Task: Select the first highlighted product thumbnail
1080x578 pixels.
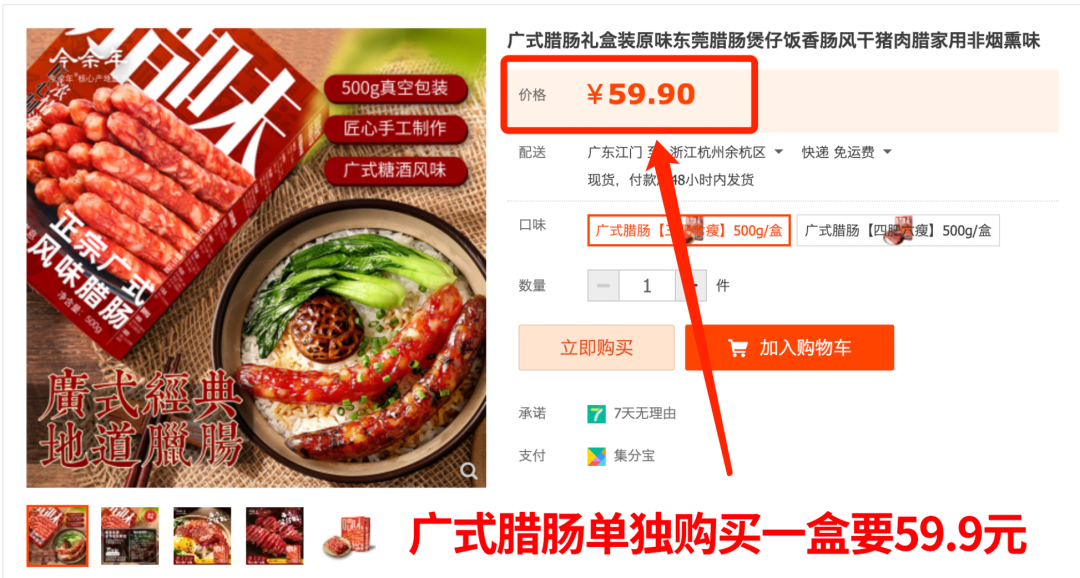Action: click(x=58, y=536)
